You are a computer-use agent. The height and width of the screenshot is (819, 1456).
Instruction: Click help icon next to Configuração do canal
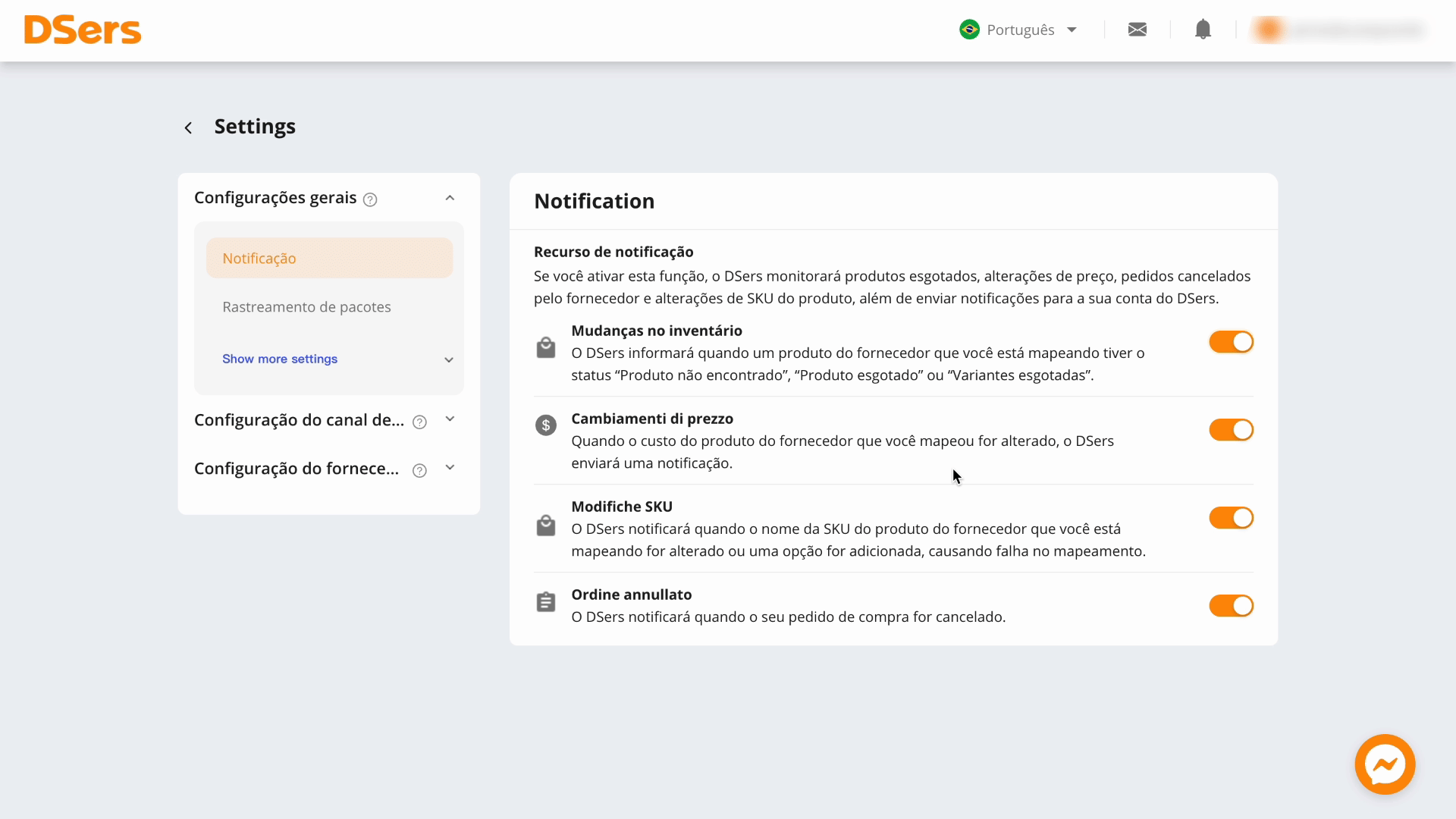(419, 422)
